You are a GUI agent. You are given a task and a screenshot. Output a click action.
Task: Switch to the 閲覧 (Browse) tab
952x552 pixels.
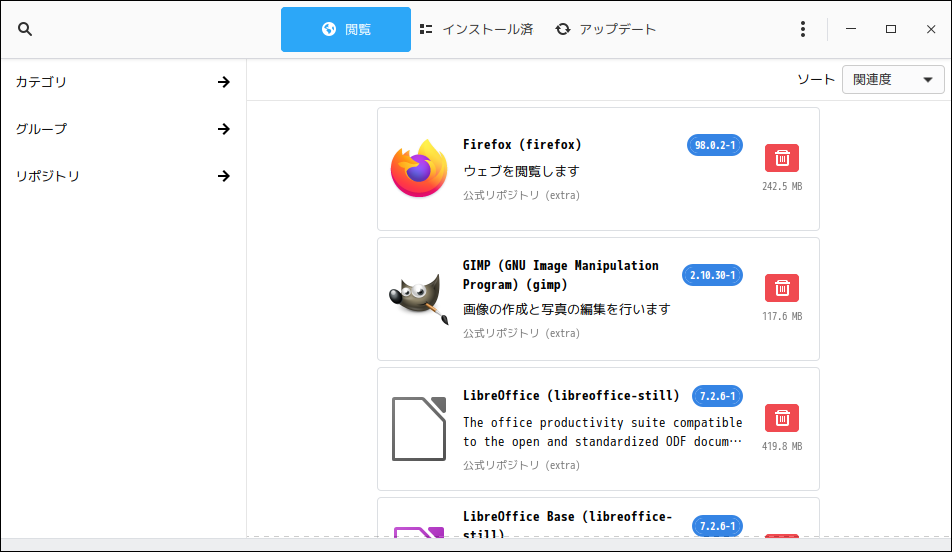coord(345,29)
